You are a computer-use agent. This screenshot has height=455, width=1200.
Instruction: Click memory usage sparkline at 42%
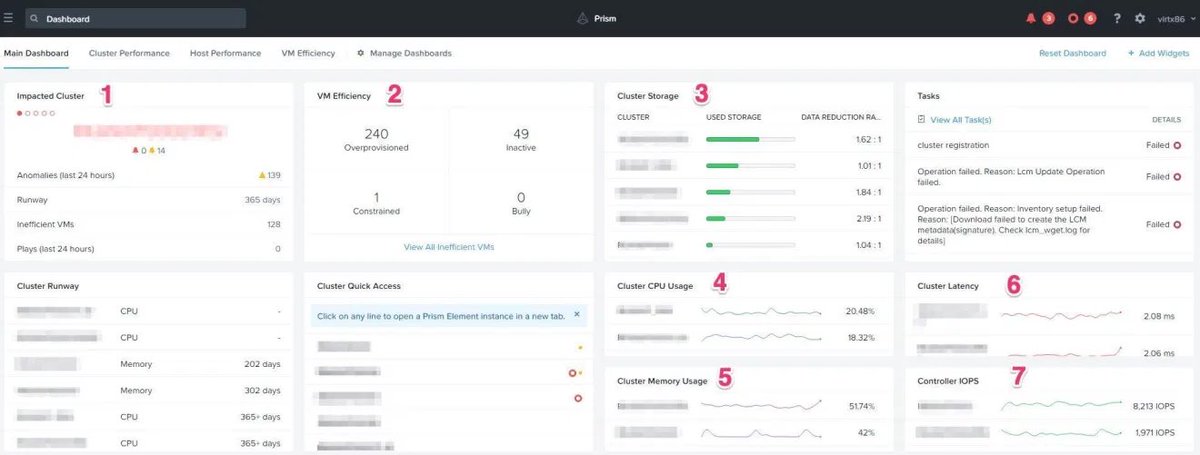(761, 433)
